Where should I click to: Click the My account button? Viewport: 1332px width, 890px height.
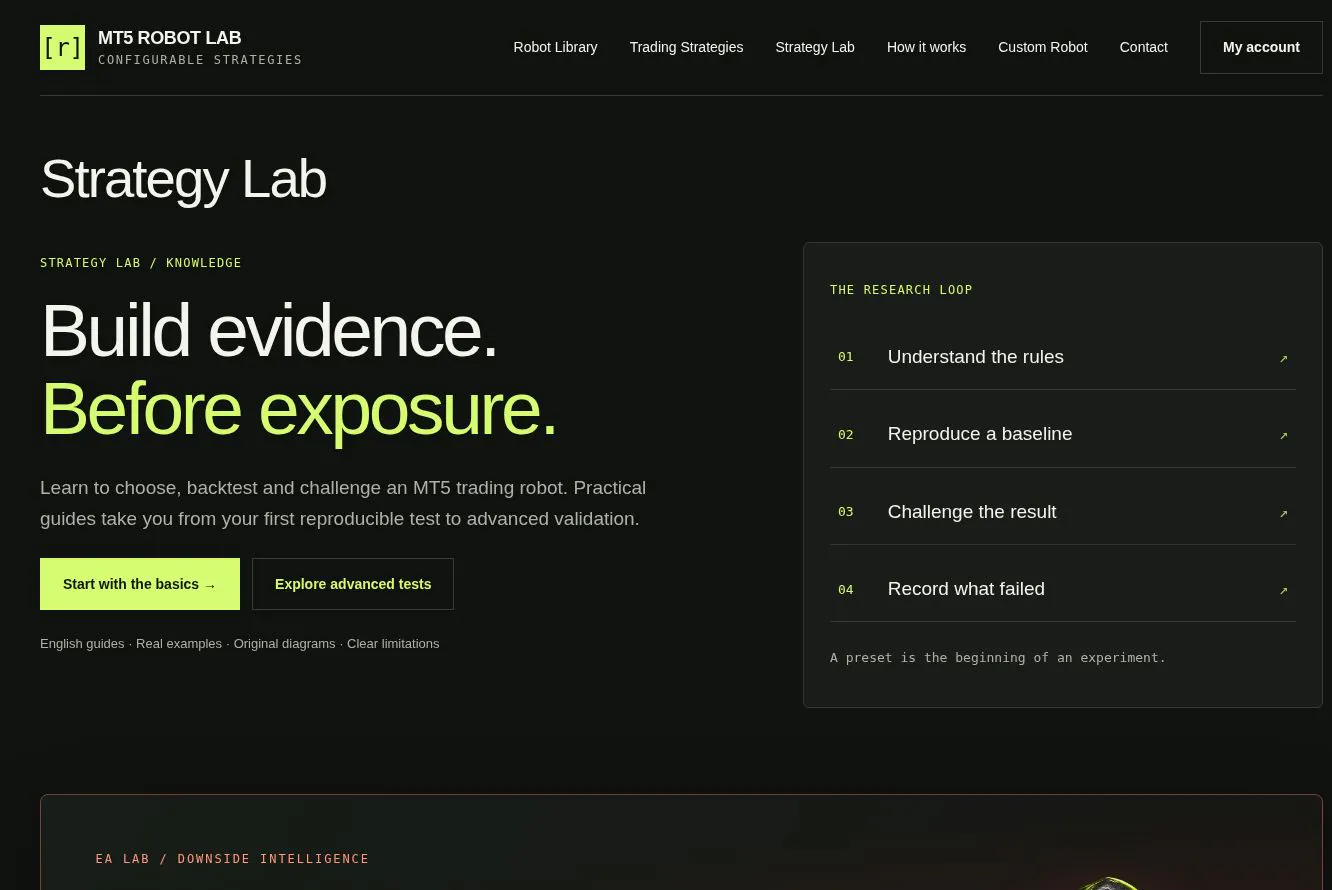[x=1261, y=47]
